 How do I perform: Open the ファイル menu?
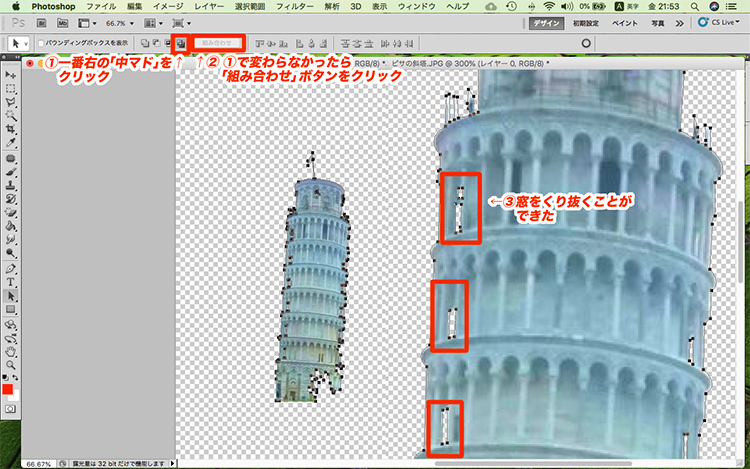pyautogui.click(x=101, y=6)
